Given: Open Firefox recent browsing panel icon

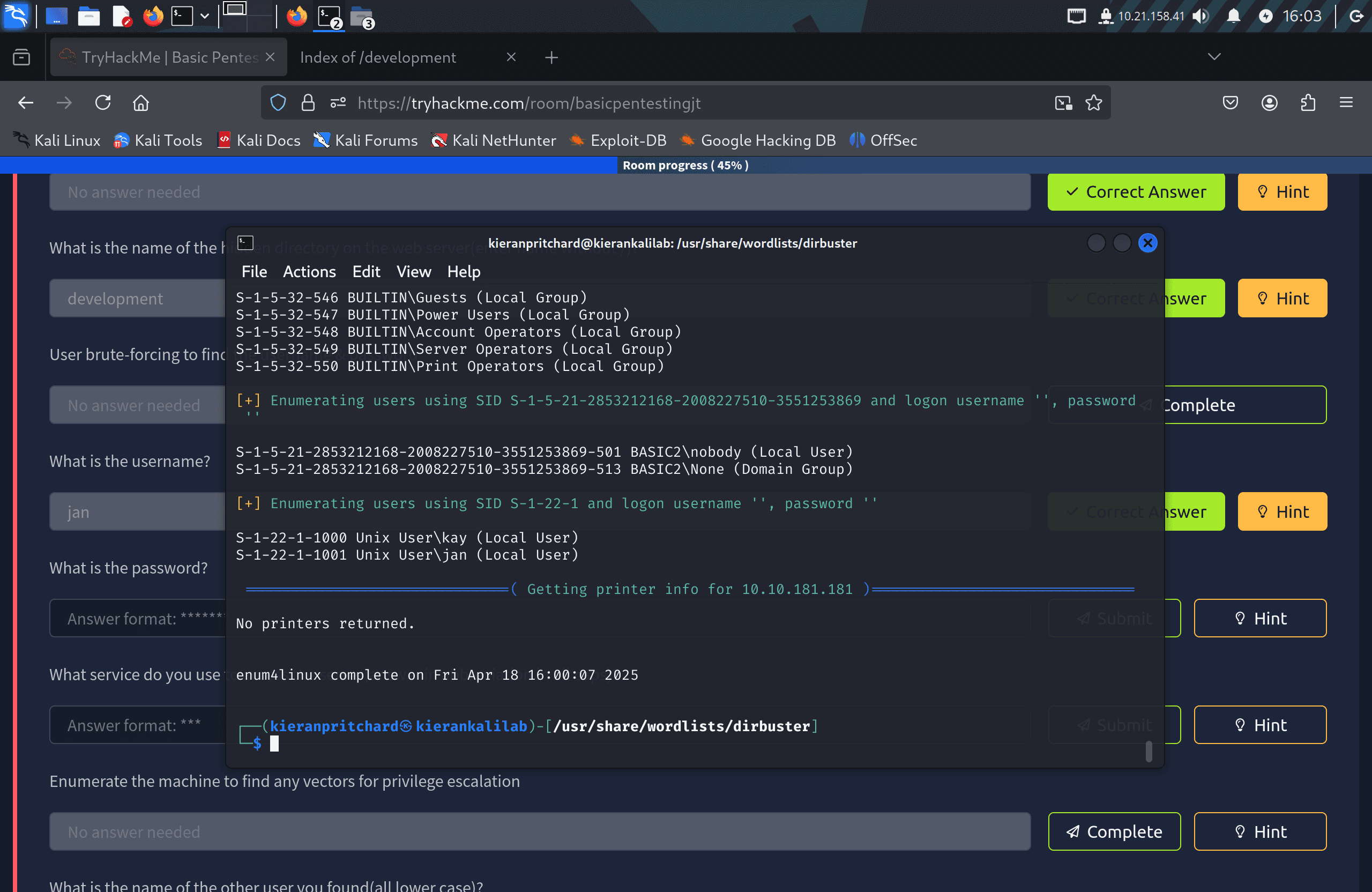Looking at the screenshot, I should (x=21, y=57).
